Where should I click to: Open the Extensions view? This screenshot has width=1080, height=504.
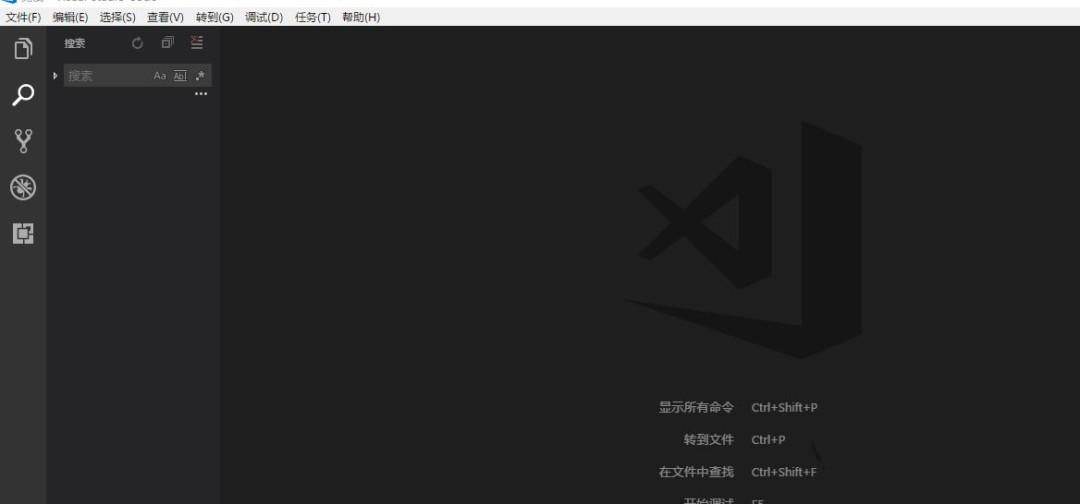coord(23,234)
